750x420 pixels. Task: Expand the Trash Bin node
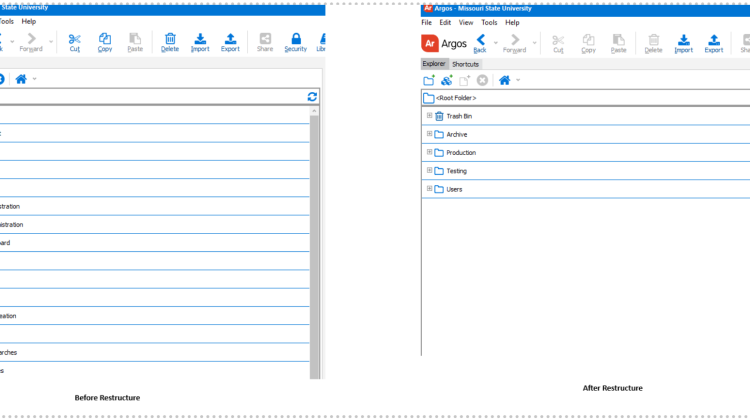click(429, 116)
